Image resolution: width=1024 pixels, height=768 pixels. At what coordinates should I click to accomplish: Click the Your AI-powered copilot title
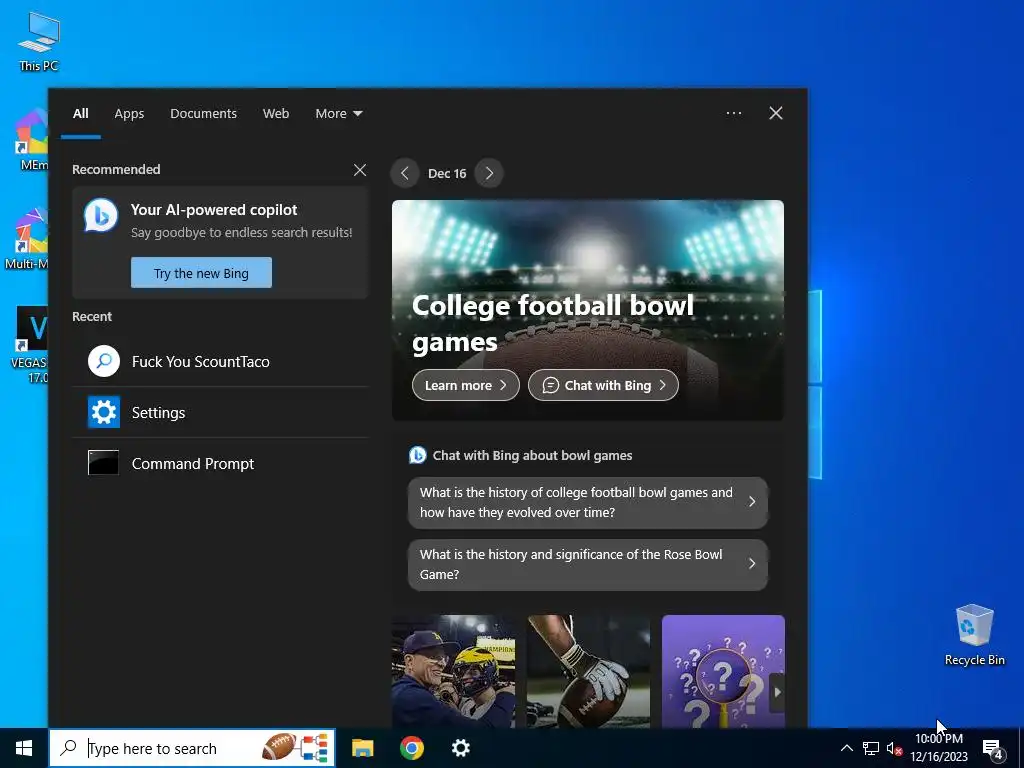[214, 210]
